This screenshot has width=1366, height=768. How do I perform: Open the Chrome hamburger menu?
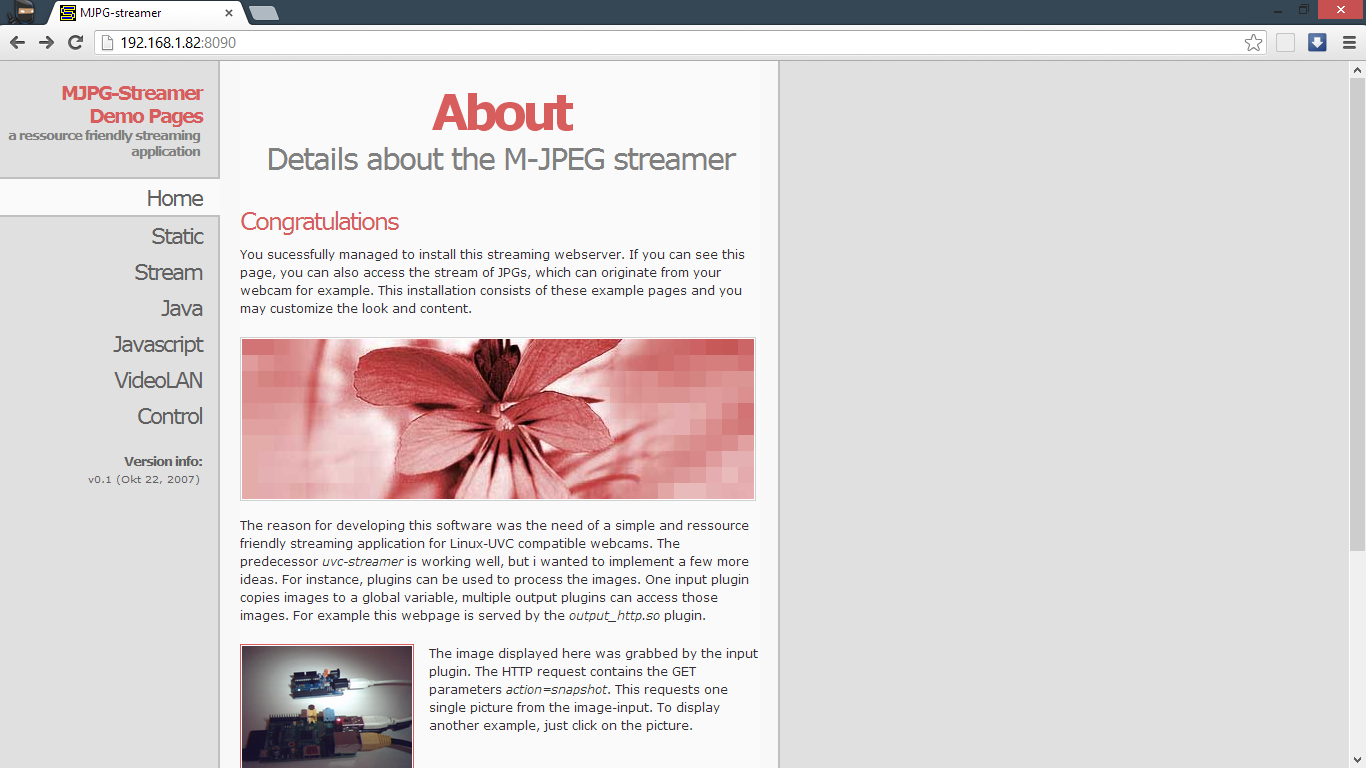[1351, 42]
